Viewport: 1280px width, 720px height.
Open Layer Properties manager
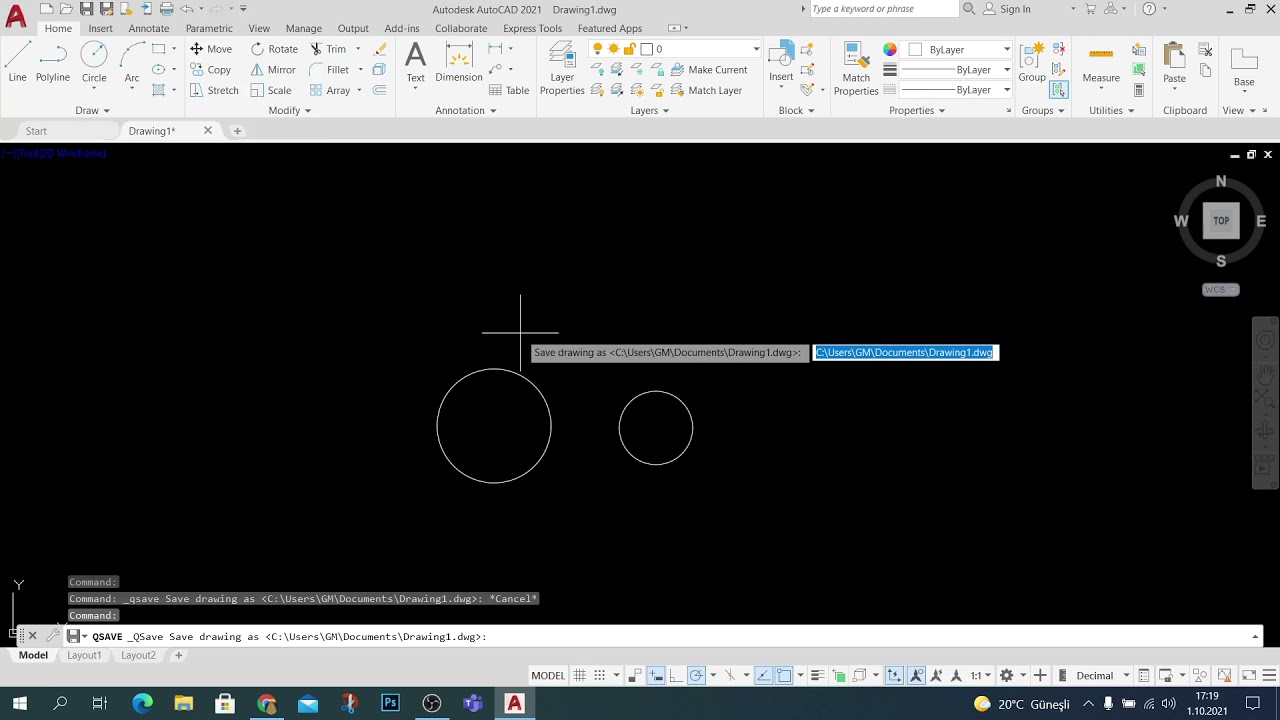pyautogui.click(x=562, y=69)
